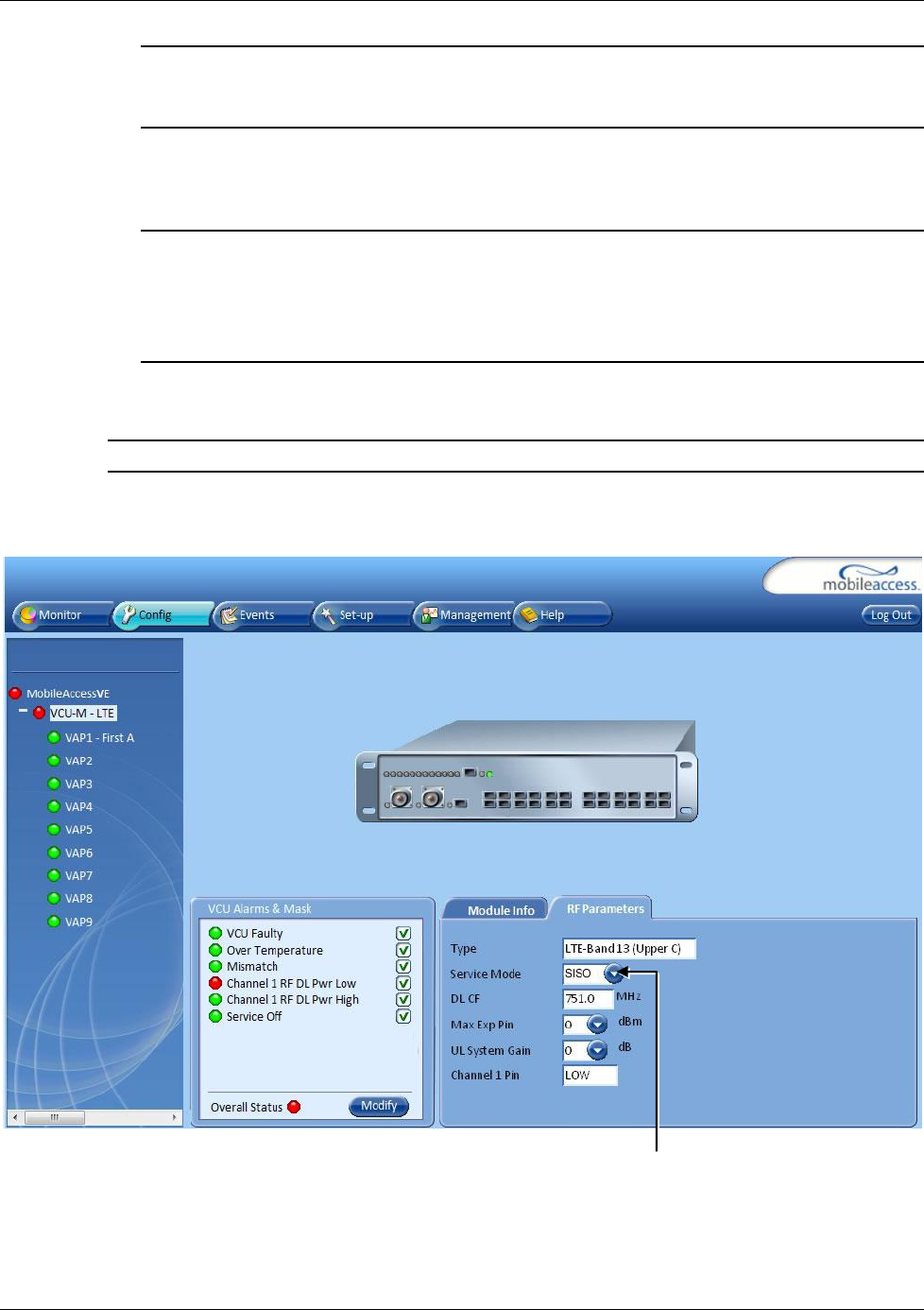Click the Config tab wrench icon

(128, 615)
